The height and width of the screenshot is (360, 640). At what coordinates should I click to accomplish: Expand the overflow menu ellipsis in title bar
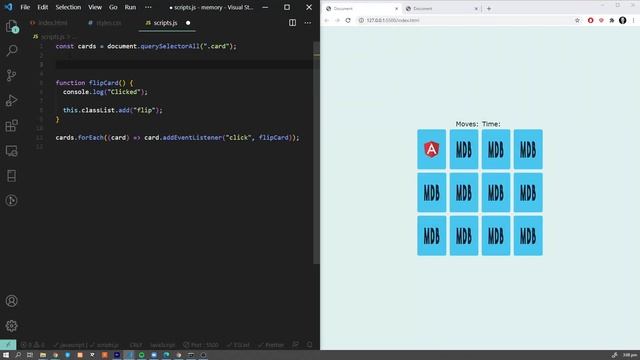(148, 7)
